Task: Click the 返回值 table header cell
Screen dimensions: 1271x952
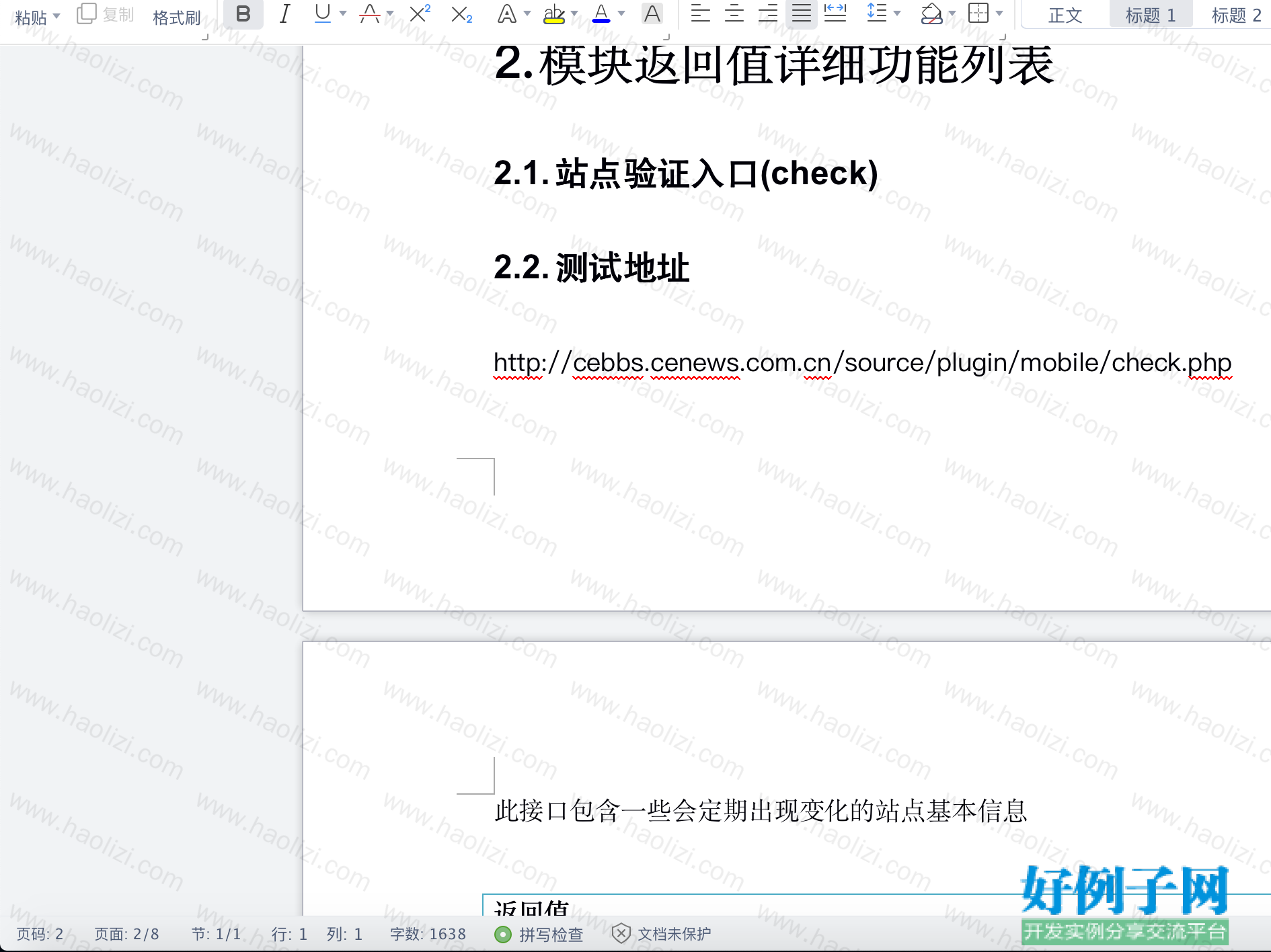Action: [531, 908]
